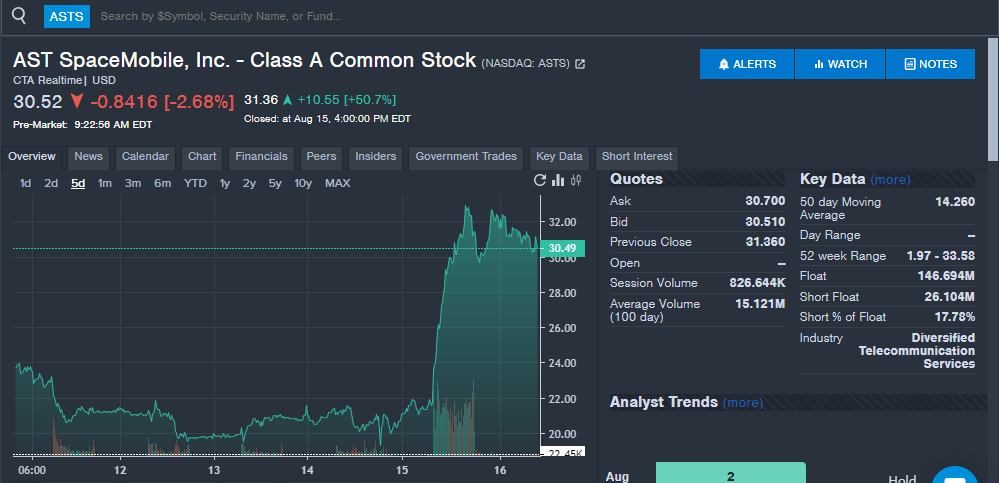This screenshot has width=999, height=483.
Task: Click 52 week Range value 1.97 - 33.58
Action: (x=940, y=256)
